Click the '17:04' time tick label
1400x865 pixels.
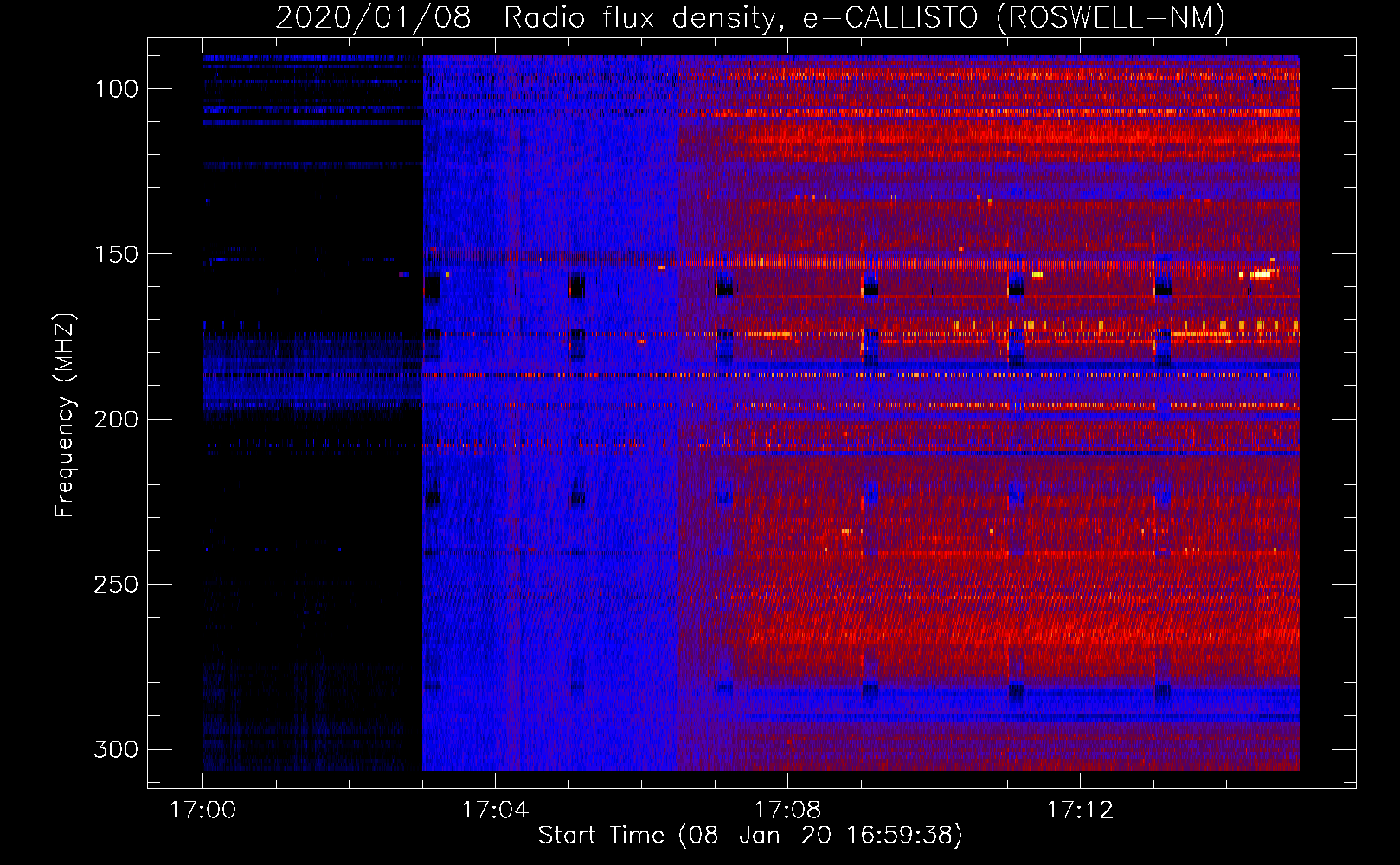[x=495, y=811]
